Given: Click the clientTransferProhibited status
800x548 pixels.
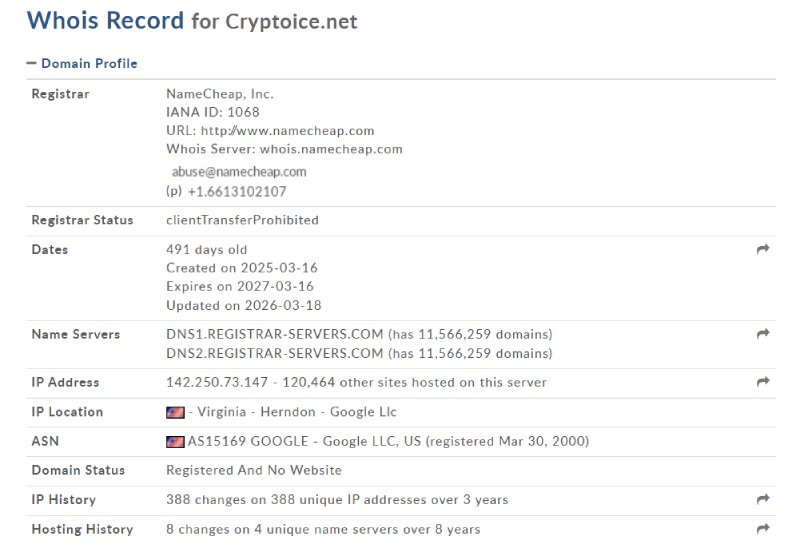Looking at the screenshot, I should click(x=242, y=220).
